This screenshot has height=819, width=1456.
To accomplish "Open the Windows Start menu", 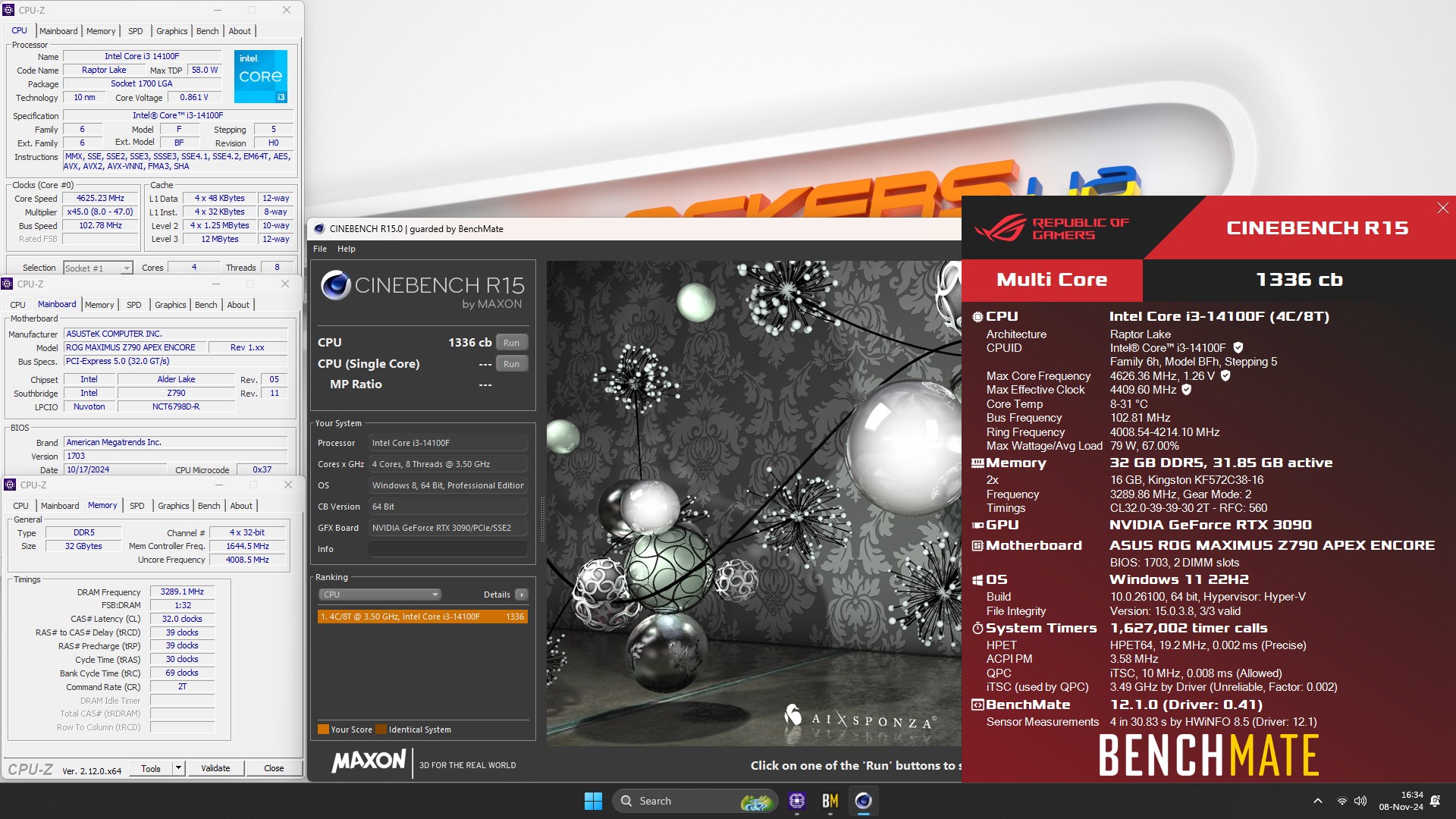I will (x=593, y=801).
